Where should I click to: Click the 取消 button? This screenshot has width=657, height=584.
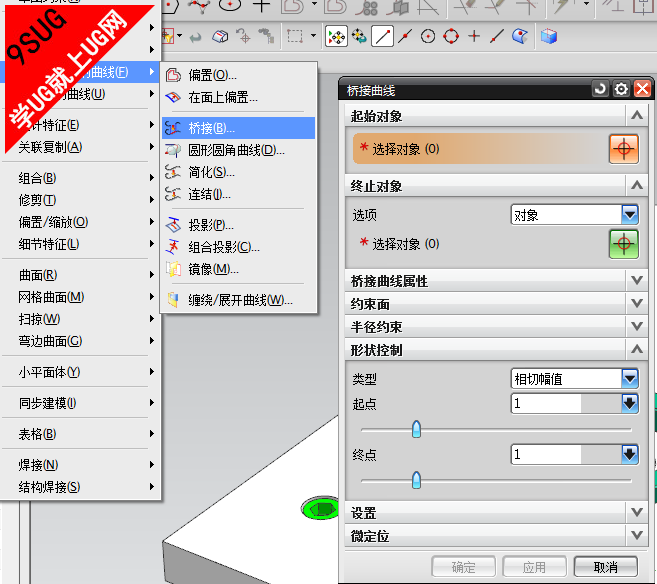[605, 567]
